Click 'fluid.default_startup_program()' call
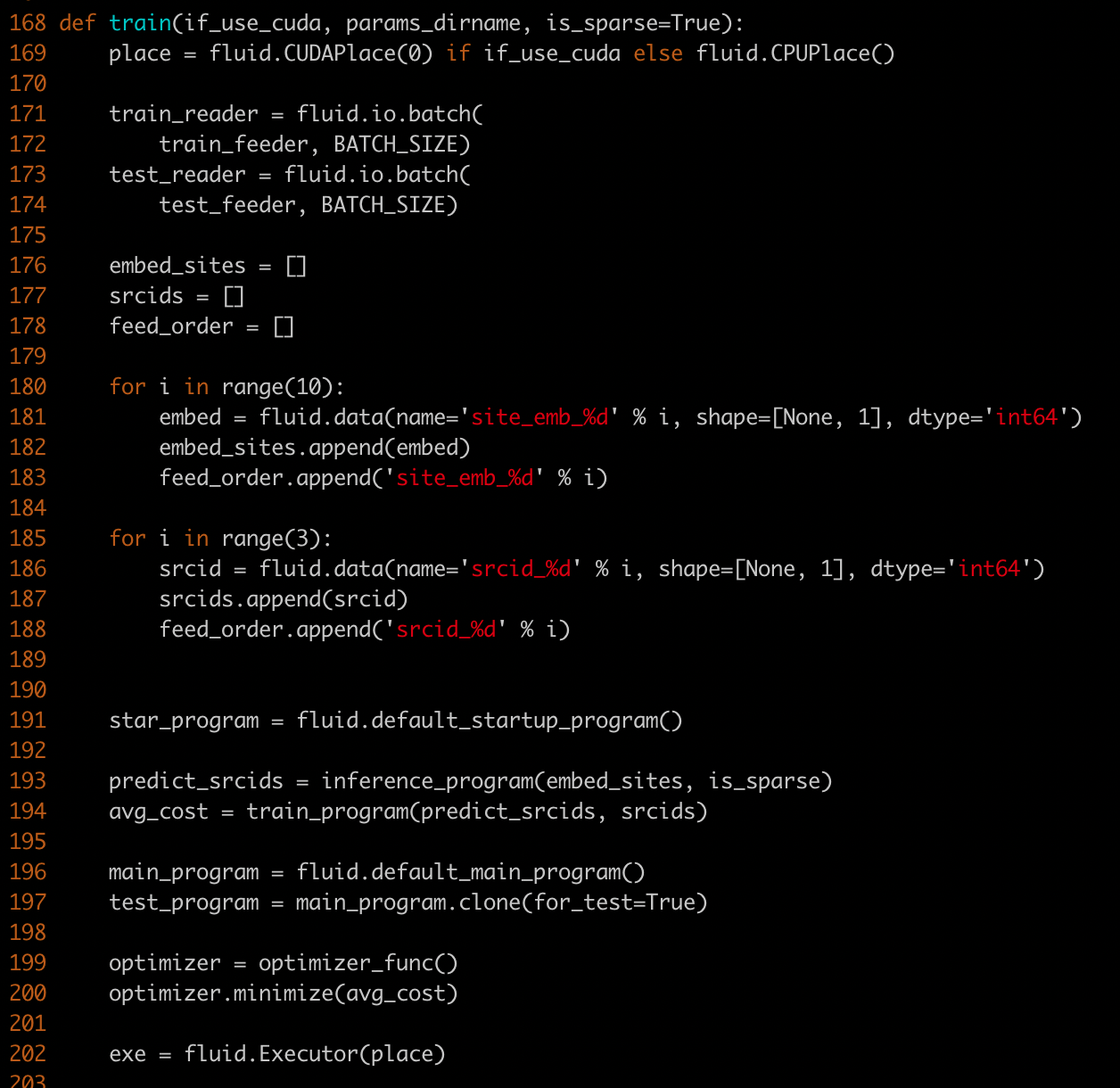 click(490, 720)
